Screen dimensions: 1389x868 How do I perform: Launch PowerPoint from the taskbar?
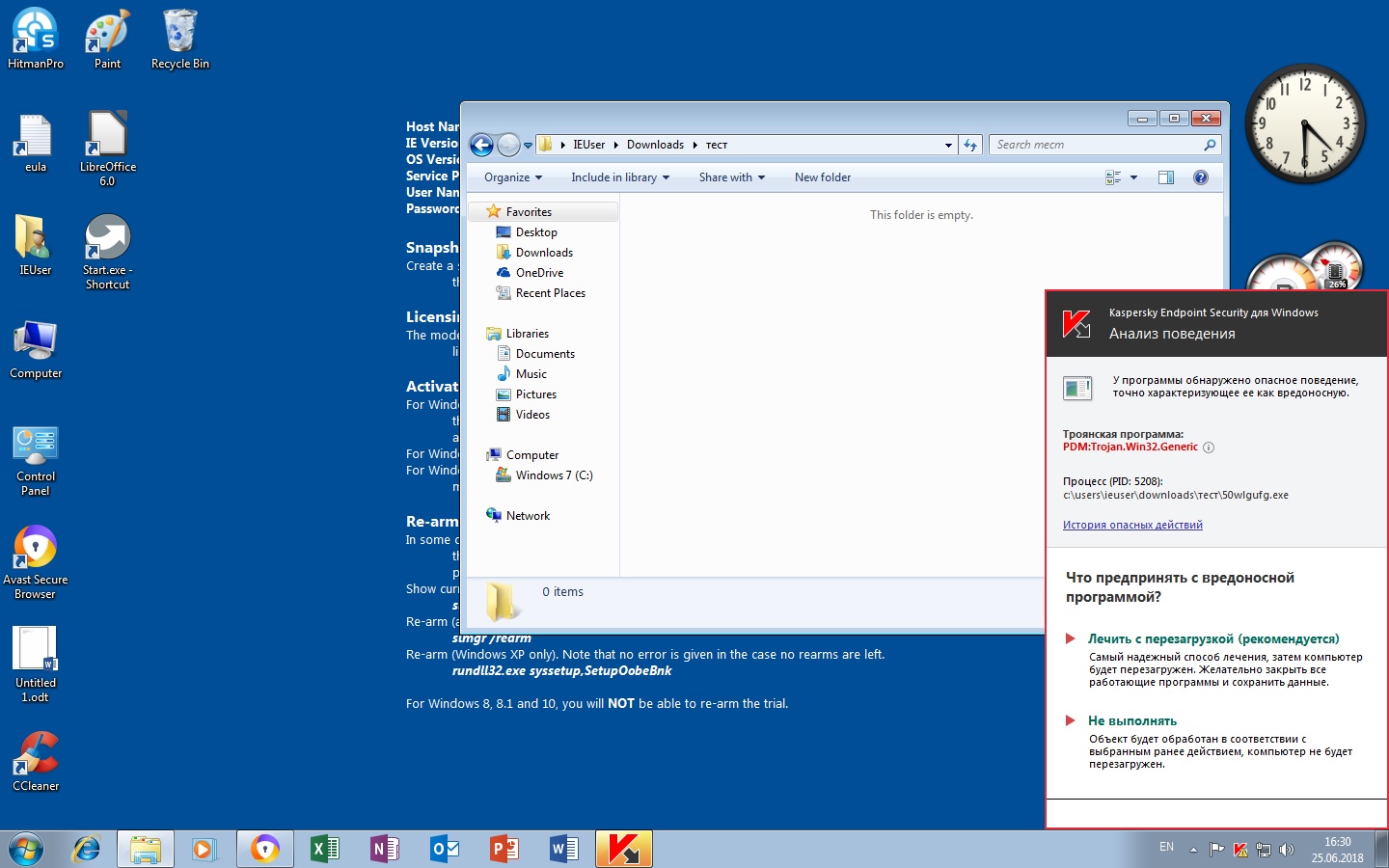coord(504,849)
